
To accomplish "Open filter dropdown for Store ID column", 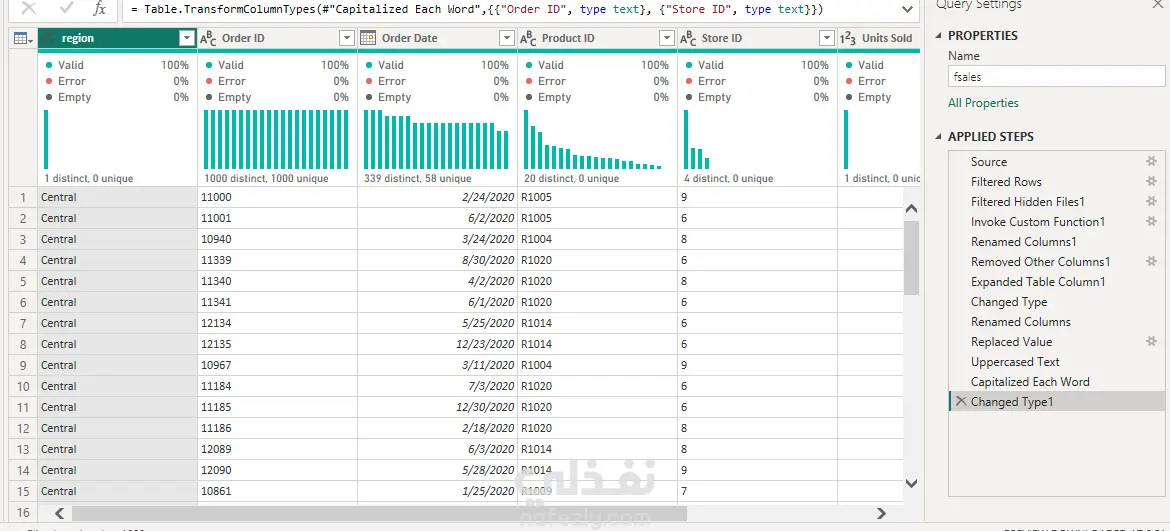I will point(826,38).
